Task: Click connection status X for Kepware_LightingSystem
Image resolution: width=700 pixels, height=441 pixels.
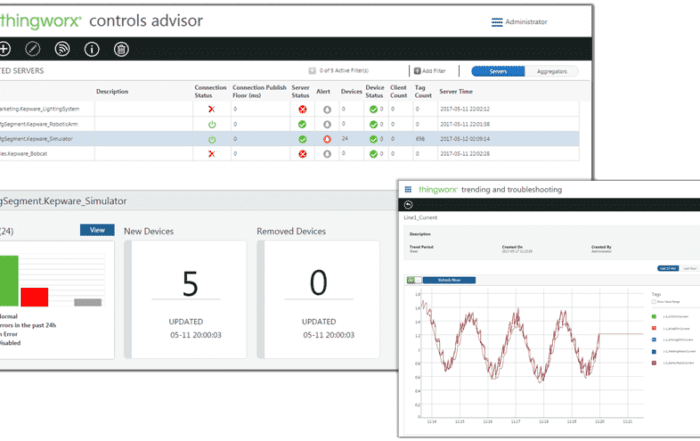Action: coord(212,109)
